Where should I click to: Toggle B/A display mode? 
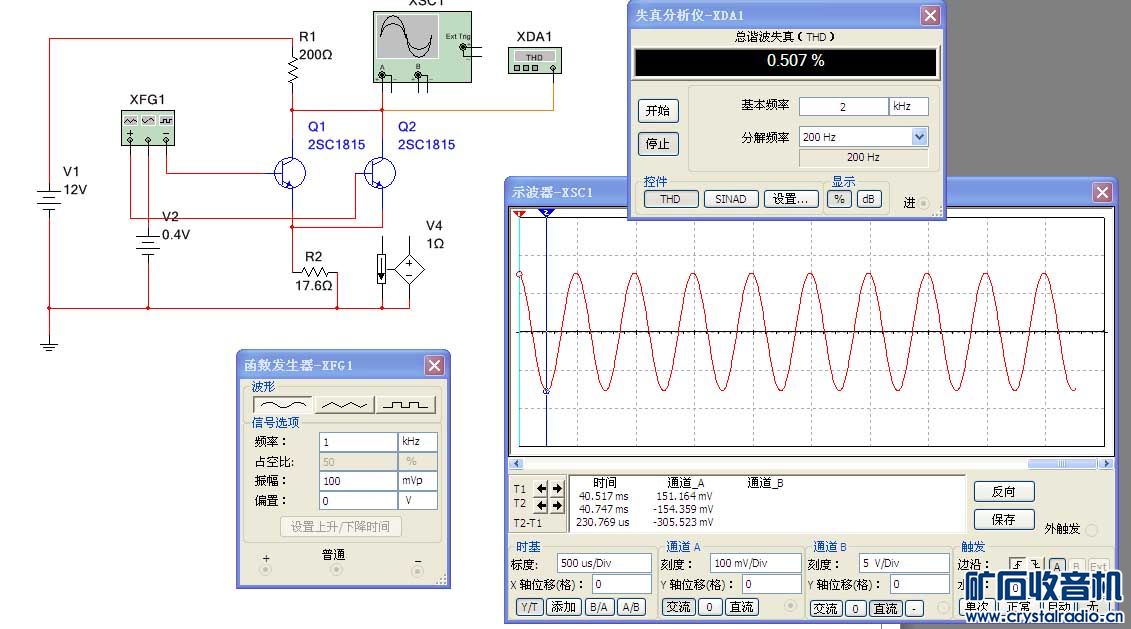(x=599, y=607)
